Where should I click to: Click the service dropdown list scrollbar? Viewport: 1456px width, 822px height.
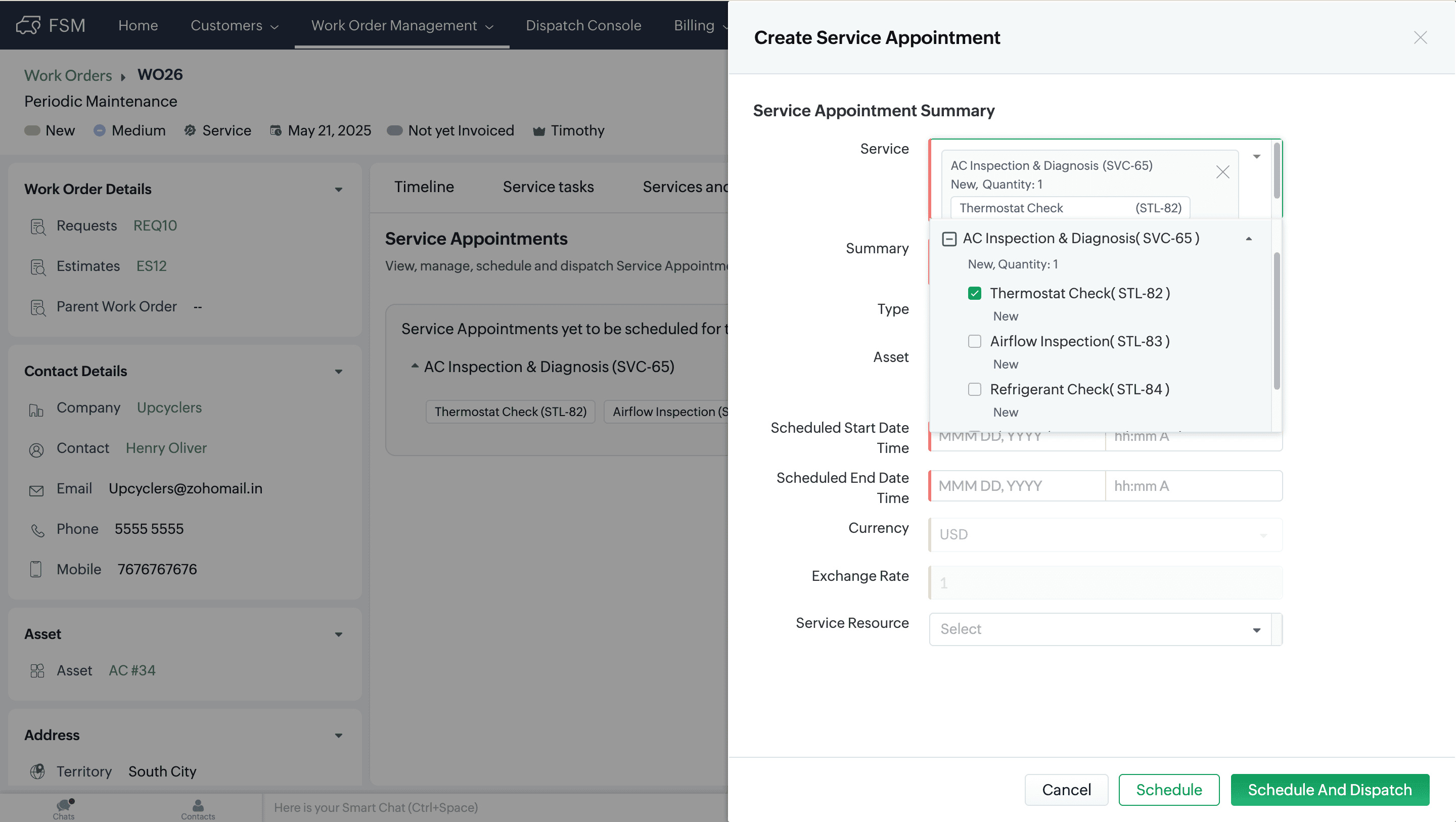point(1276,321)
